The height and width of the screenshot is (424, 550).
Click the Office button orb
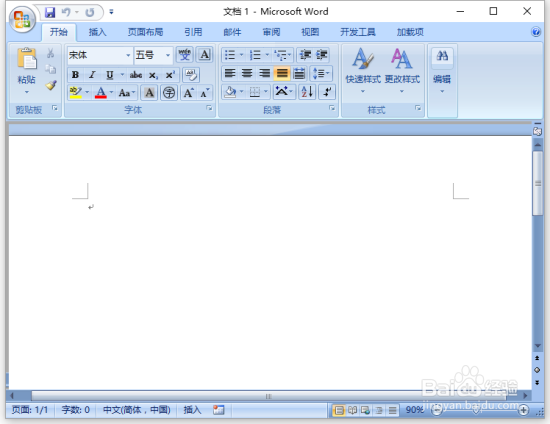[x=22, y=19]
